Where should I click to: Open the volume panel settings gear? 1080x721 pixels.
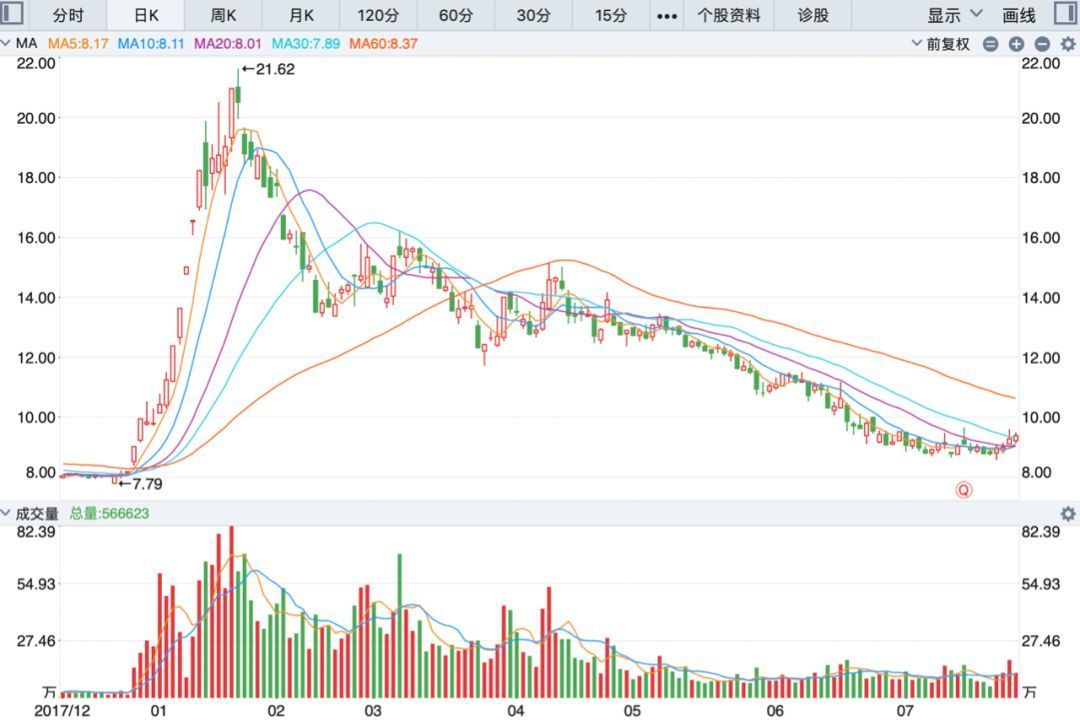(x=1068, y=514)
